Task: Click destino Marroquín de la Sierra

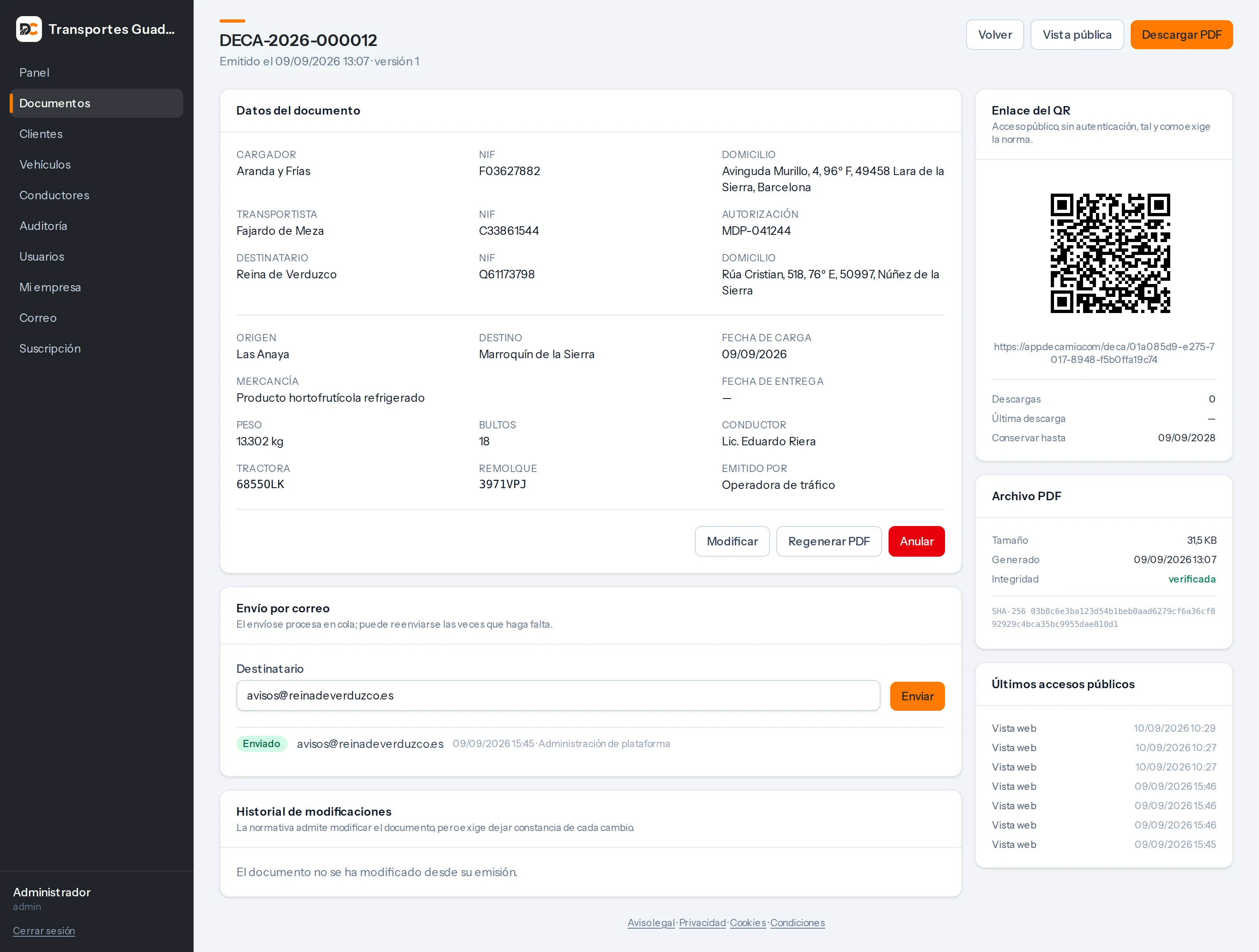Action: click(536, 355)
